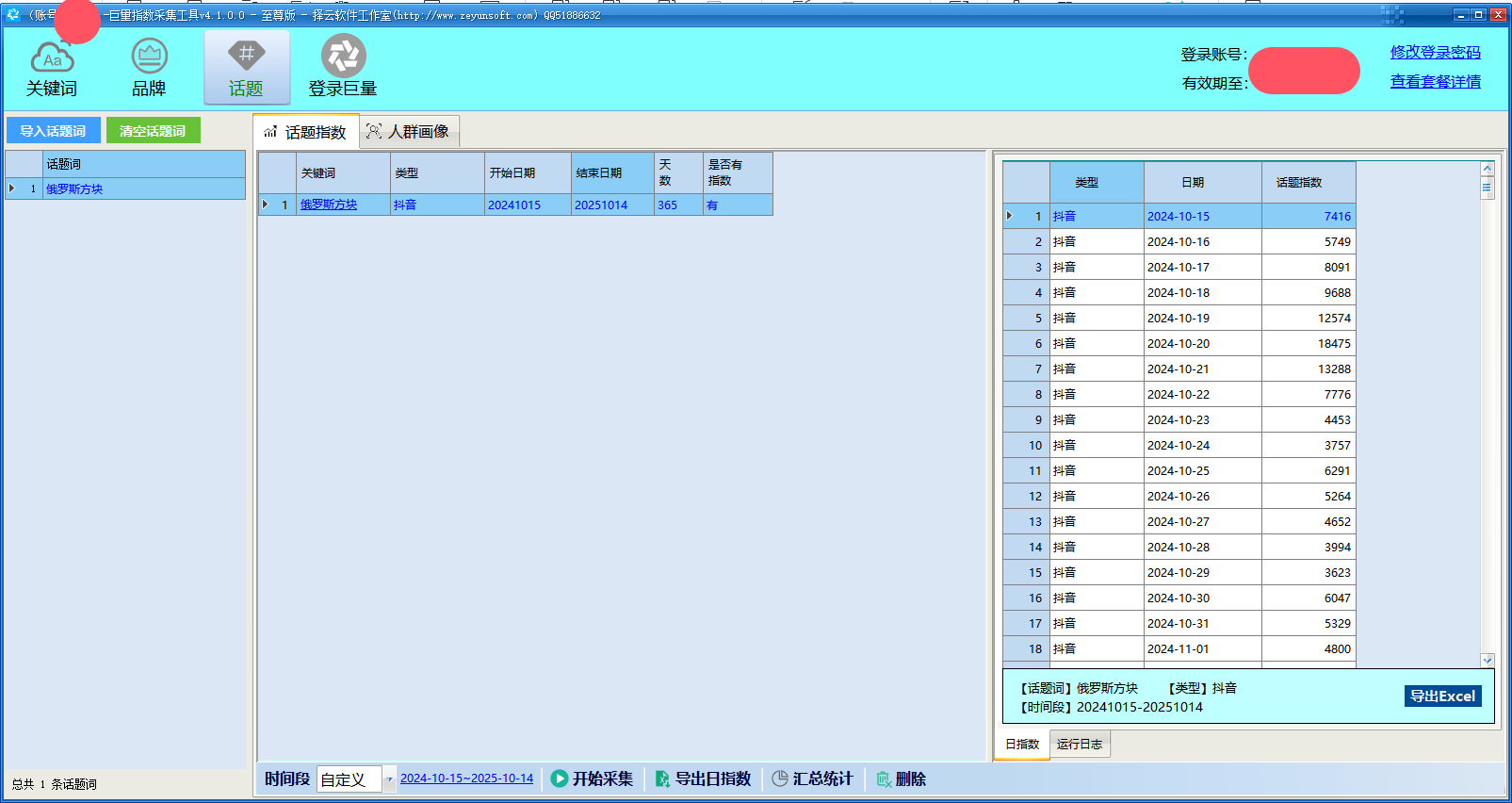Select the 话题 topic module
Screen dimensions: 1512x803
click(x=246, y=69)
